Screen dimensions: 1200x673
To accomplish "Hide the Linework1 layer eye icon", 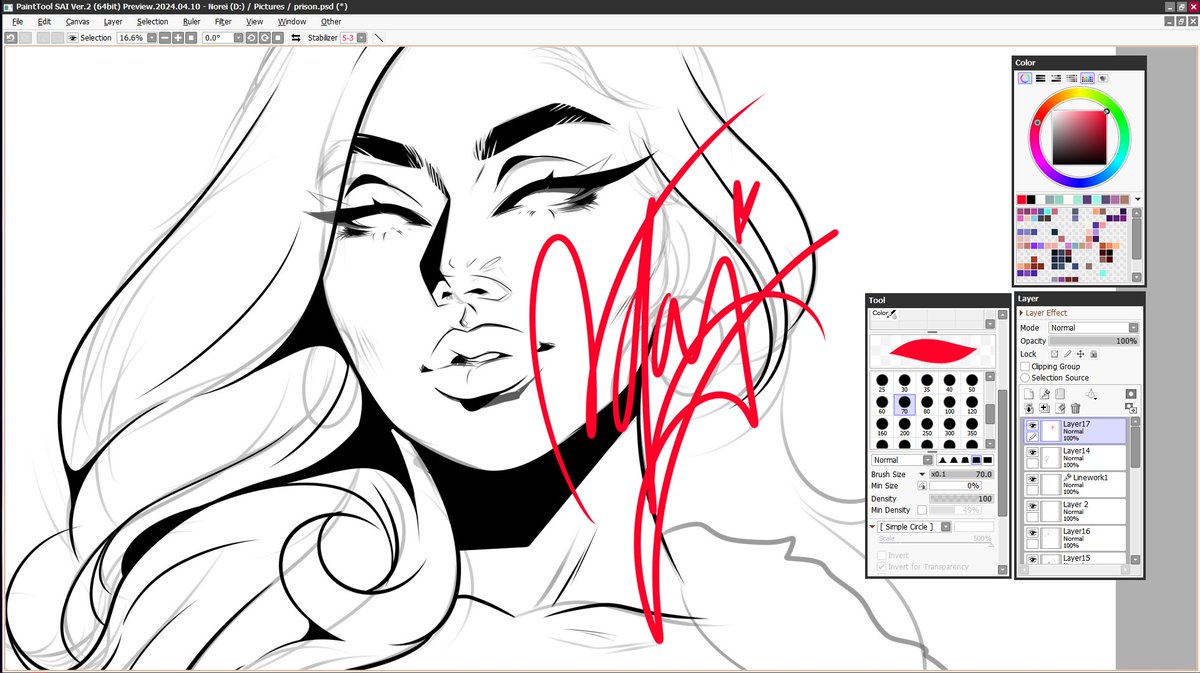I will (x=1032, y=479).
